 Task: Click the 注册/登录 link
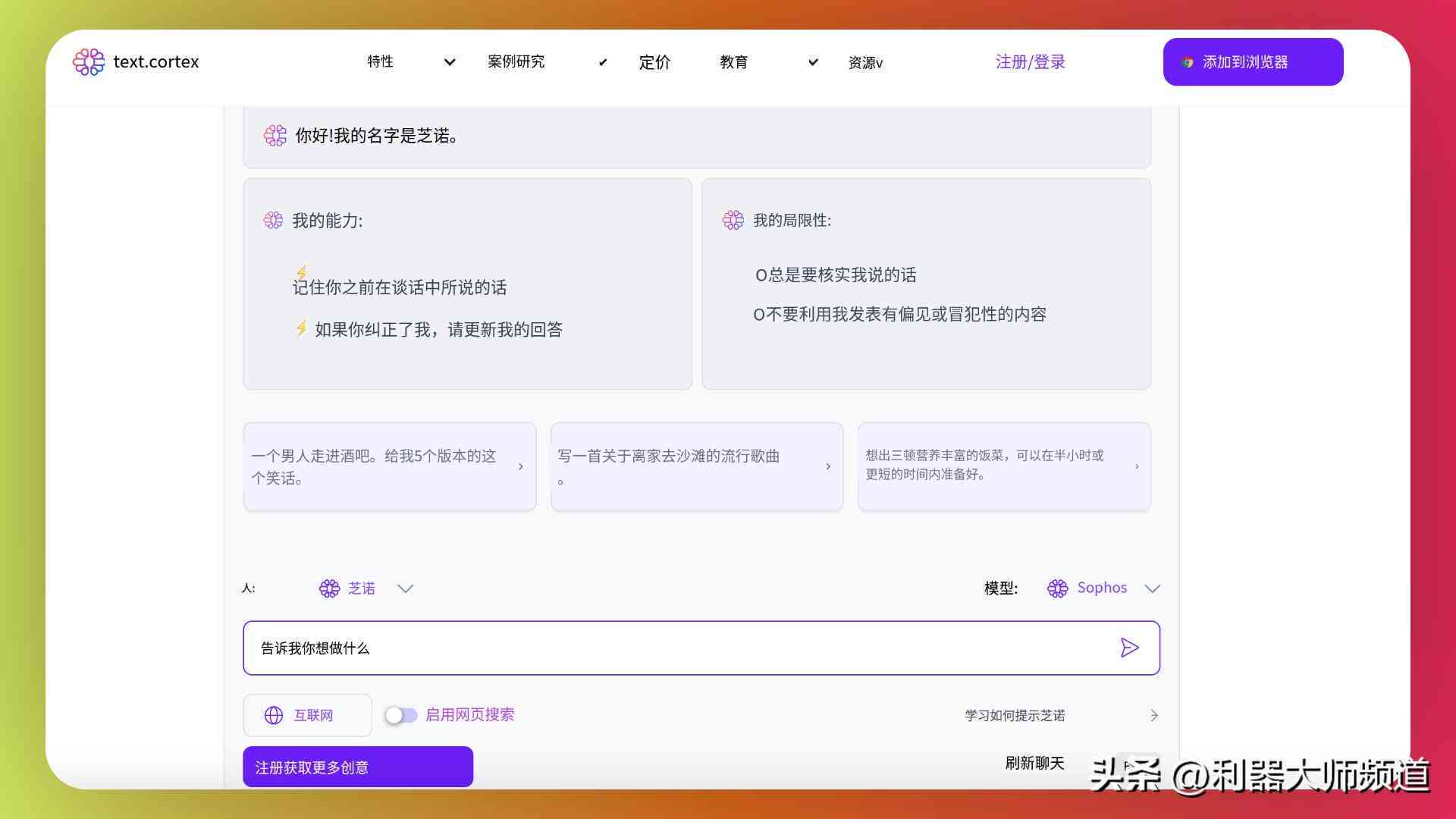pos(1031,62)
